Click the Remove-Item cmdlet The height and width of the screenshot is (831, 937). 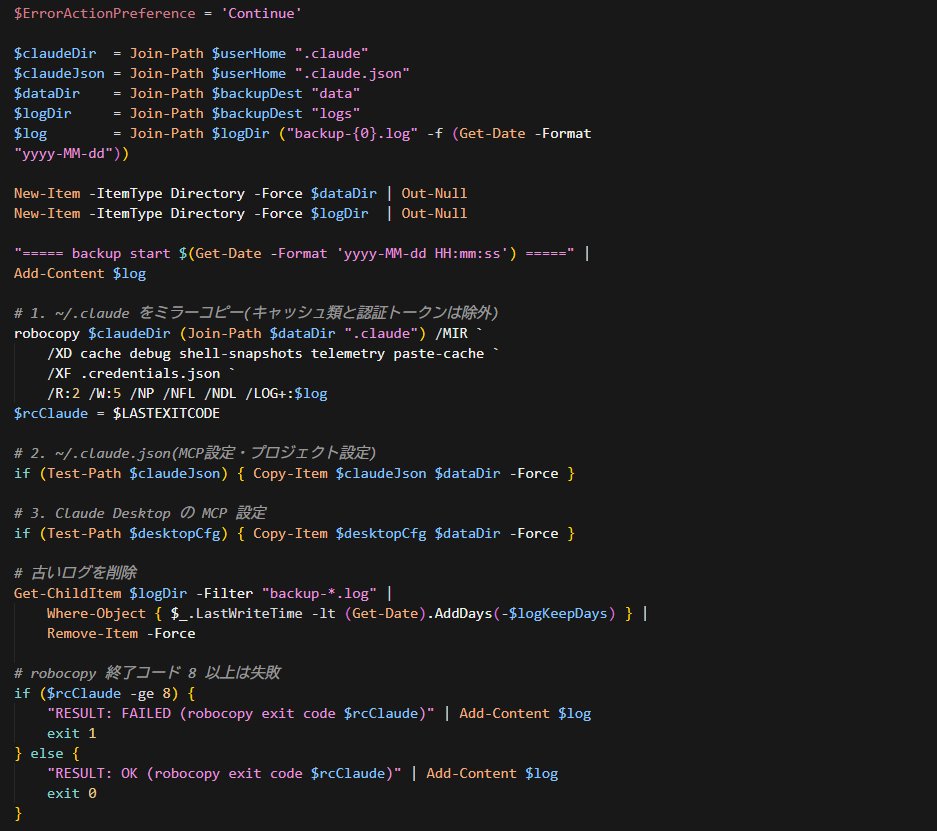[92, 634]
